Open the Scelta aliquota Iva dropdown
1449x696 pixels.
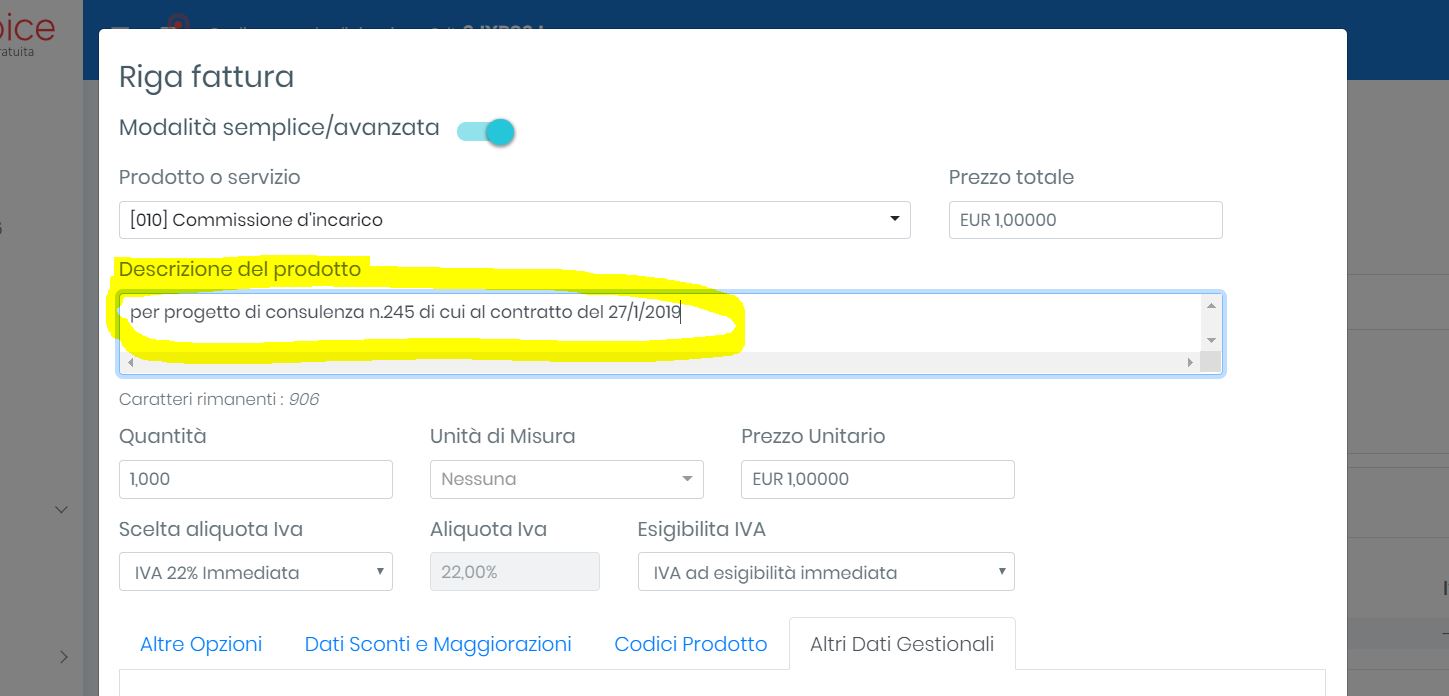(x=256, y=572)
